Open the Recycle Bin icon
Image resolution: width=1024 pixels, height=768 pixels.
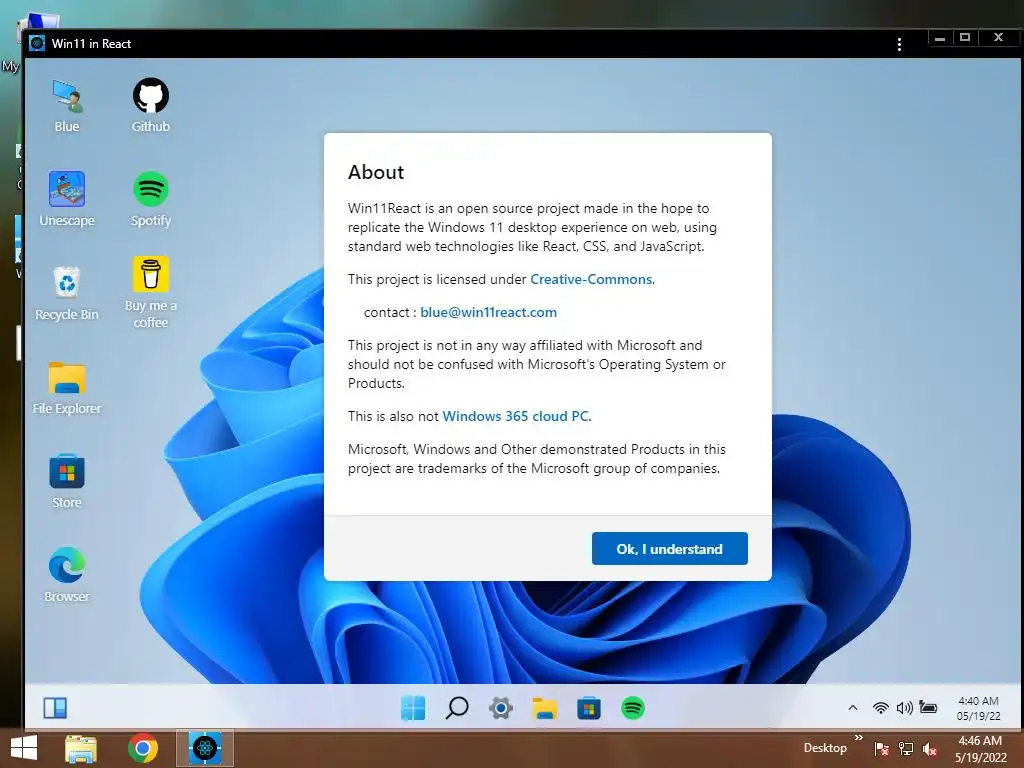(67, 293)
